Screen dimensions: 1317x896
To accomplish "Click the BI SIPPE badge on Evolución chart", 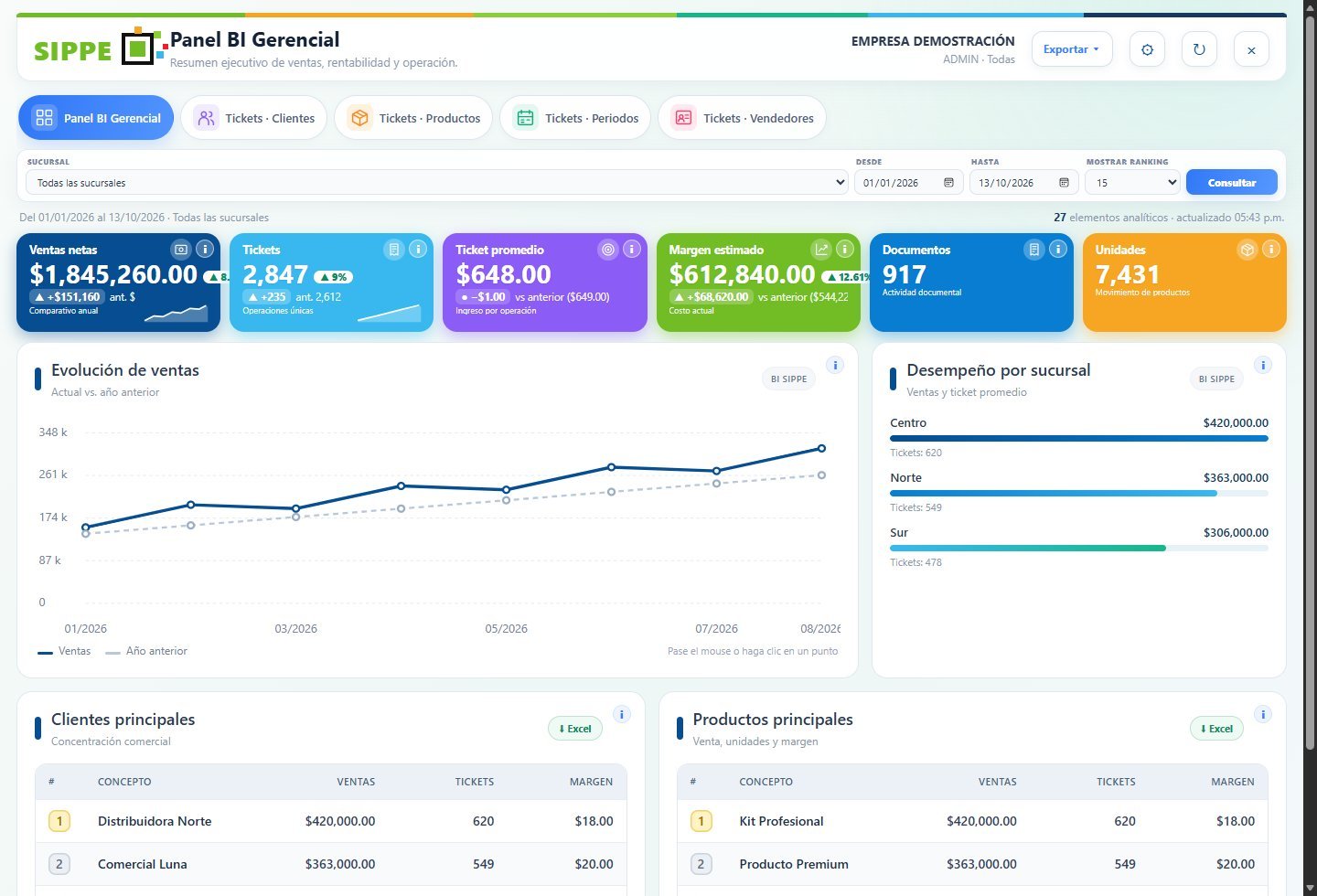I will click(x=788, y=379).
